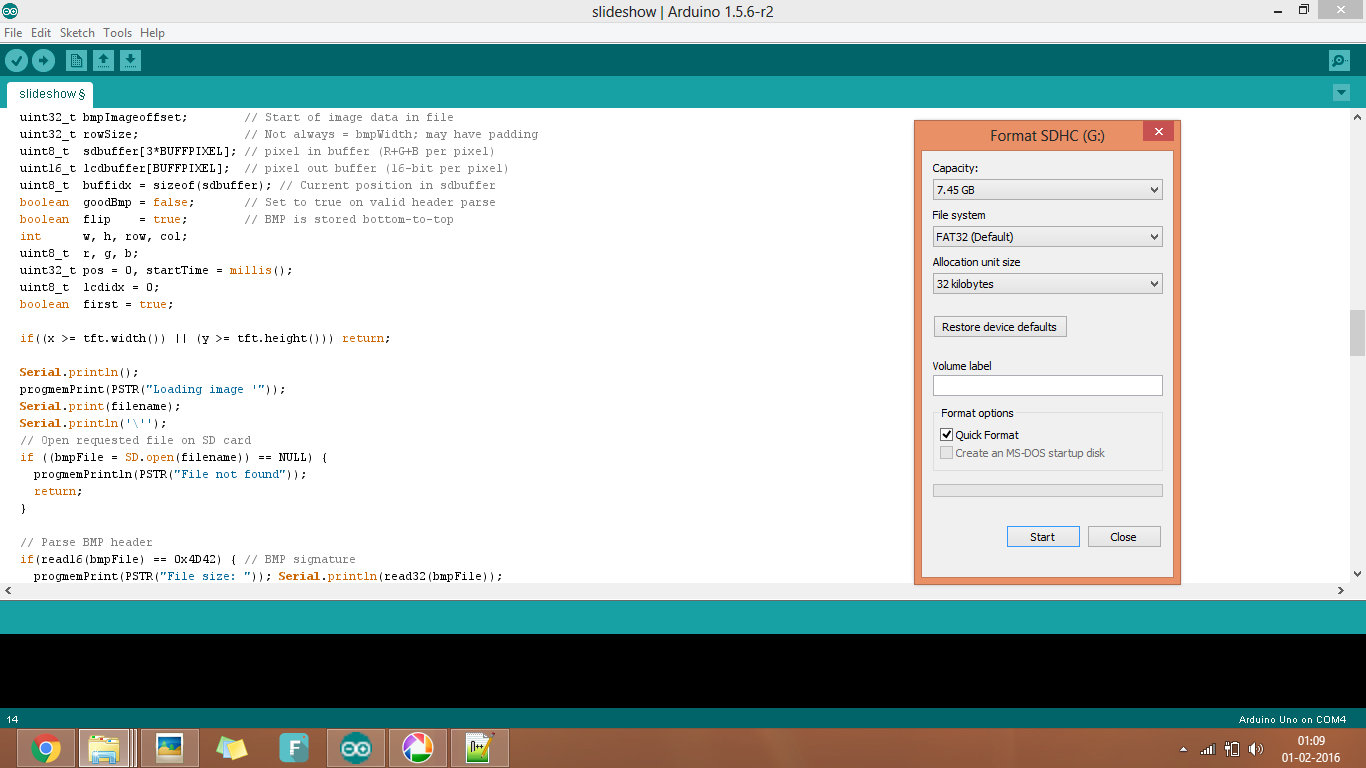The image size is (1366, 768).
Task: Expand the File system FAT32 dropdown
Action: (1047, 236)
